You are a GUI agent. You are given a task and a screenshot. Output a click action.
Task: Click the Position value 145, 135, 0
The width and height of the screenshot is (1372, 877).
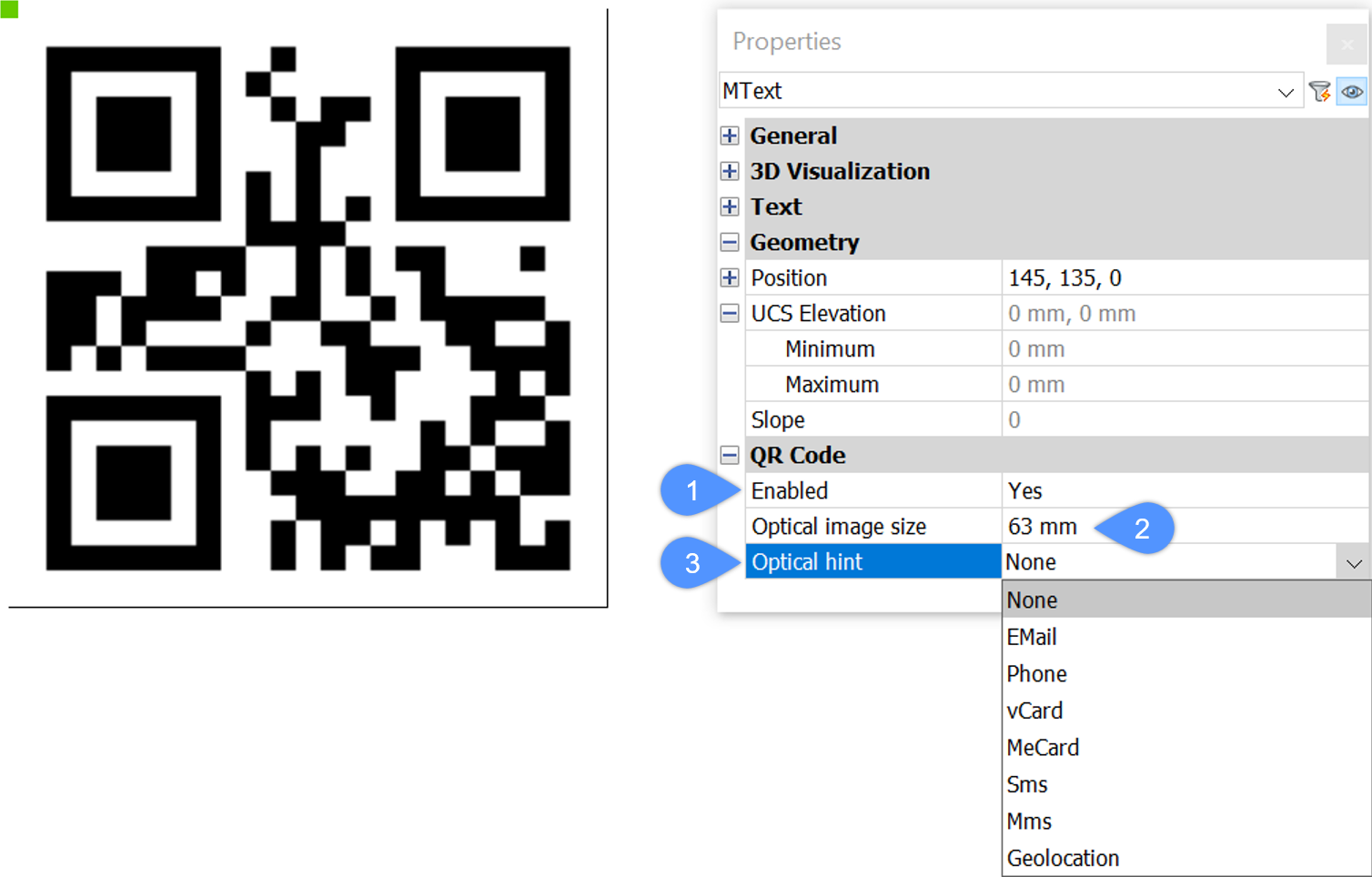[1183, 277]
